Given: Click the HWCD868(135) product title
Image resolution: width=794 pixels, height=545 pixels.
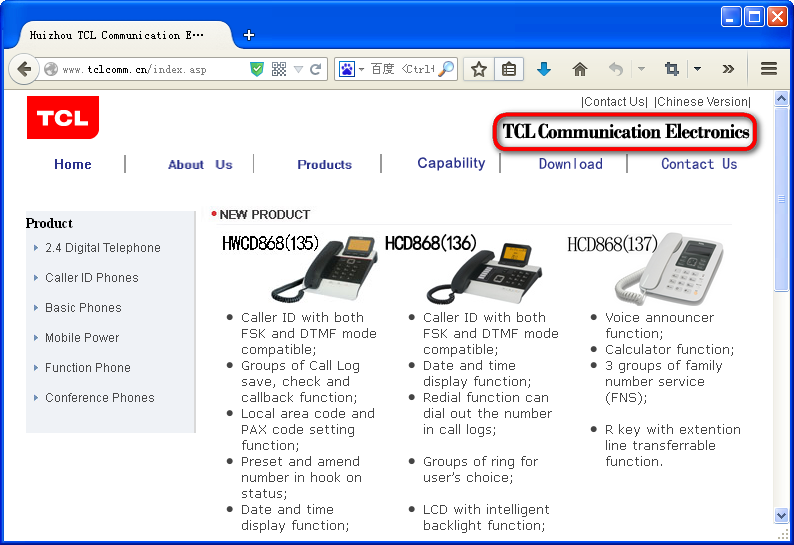Looking at the screenshot, I should pos(270,244).
